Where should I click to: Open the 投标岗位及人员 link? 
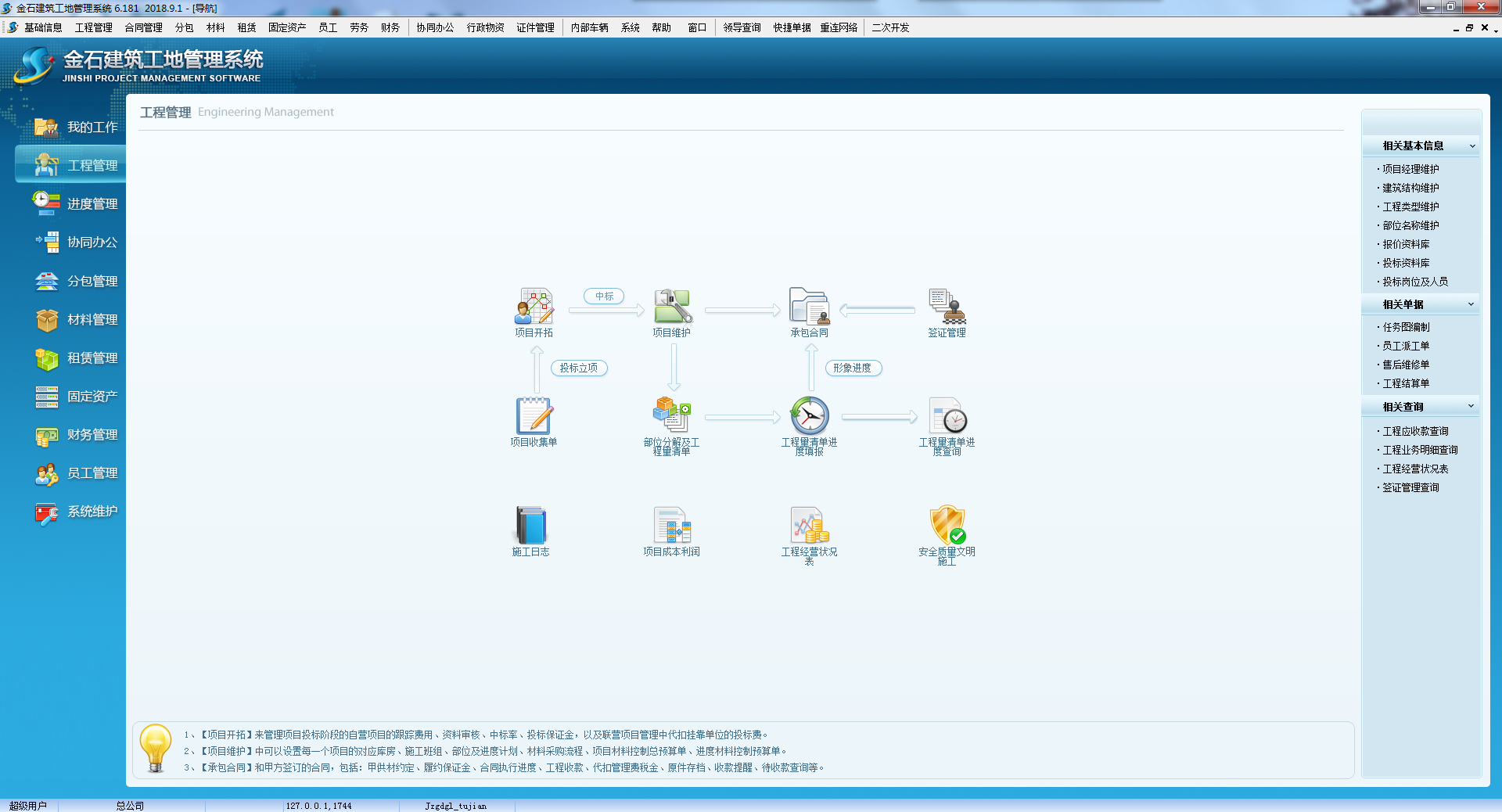(1415, 282)
